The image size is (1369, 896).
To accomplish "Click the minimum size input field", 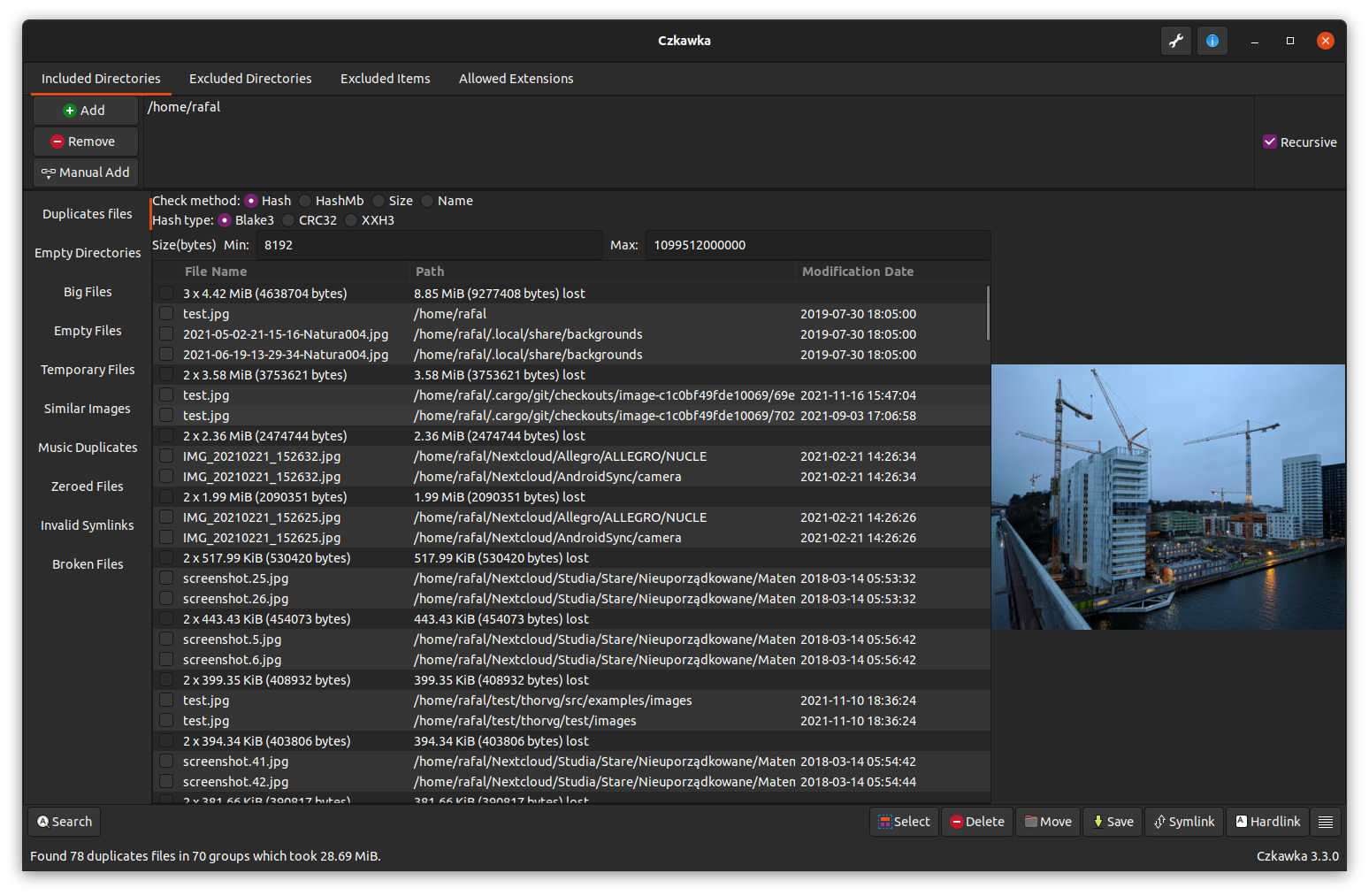I will [429, 245].
